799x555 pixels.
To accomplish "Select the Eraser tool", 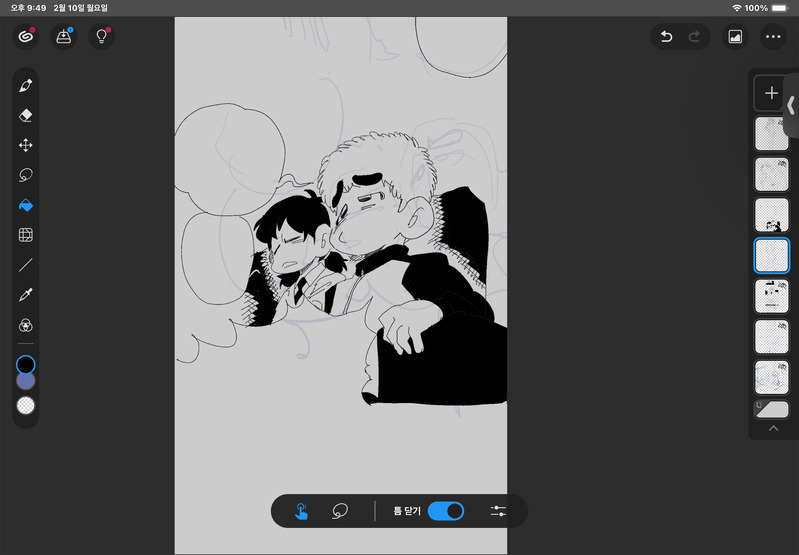I will tap(25, 115).
